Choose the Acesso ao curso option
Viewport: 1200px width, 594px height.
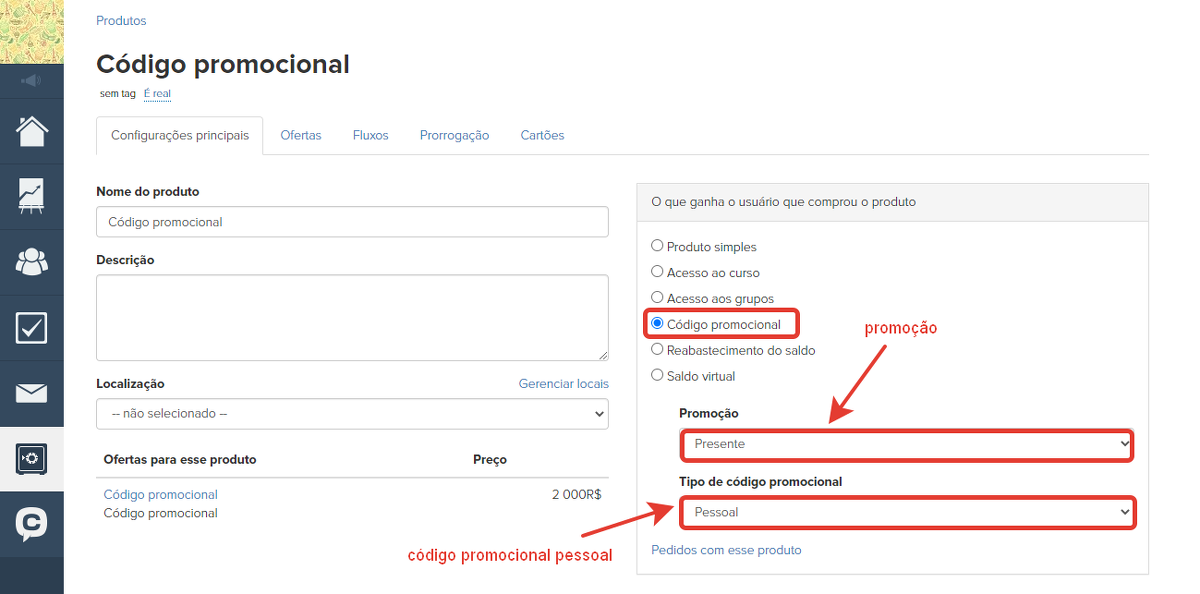(657, 272)
